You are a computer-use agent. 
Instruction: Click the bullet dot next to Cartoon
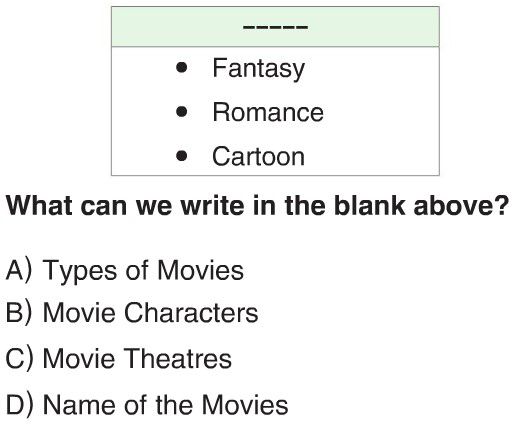(181, 156)
